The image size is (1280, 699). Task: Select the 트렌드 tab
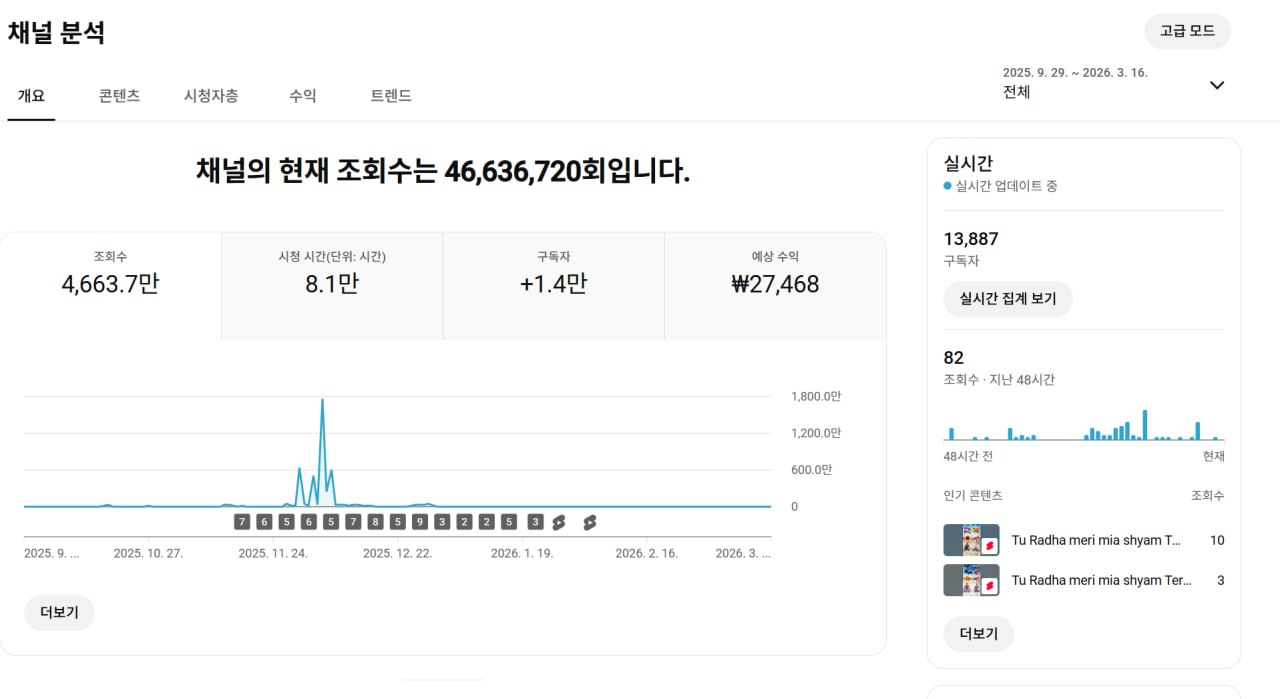coord(391,96)
